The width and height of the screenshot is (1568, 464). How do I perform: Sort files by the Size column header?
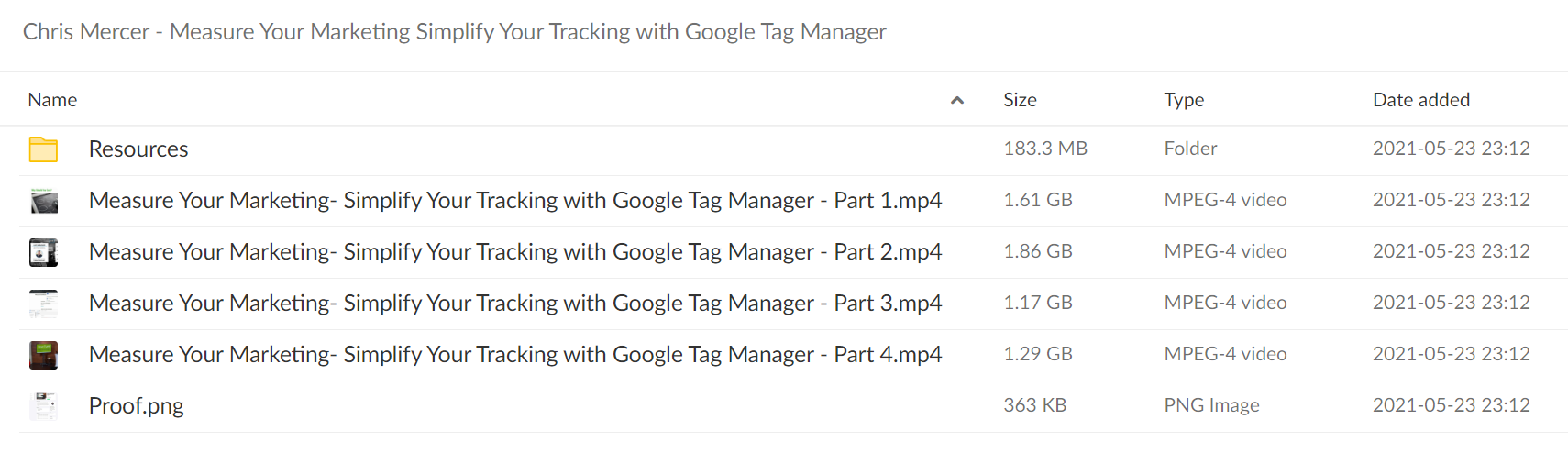click(x=1020, y=100)
